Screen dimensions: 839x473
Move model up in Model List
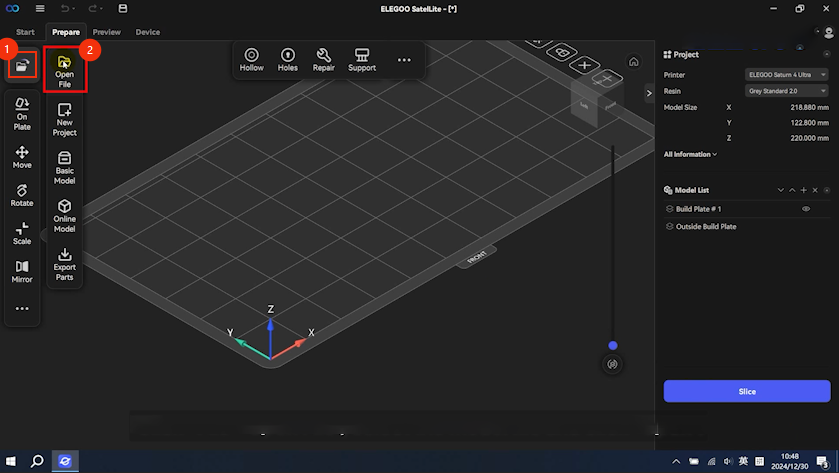point(792,190)
